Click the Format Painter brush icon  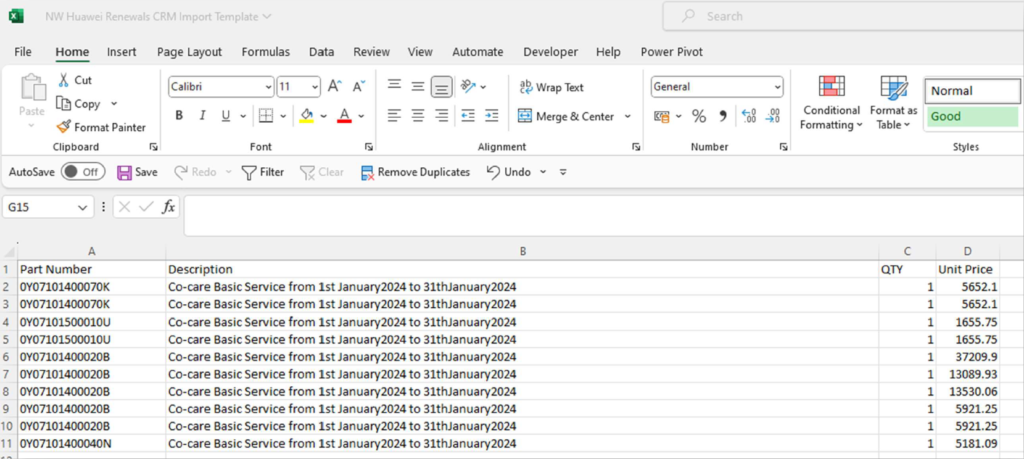click(x=64, y=127)
